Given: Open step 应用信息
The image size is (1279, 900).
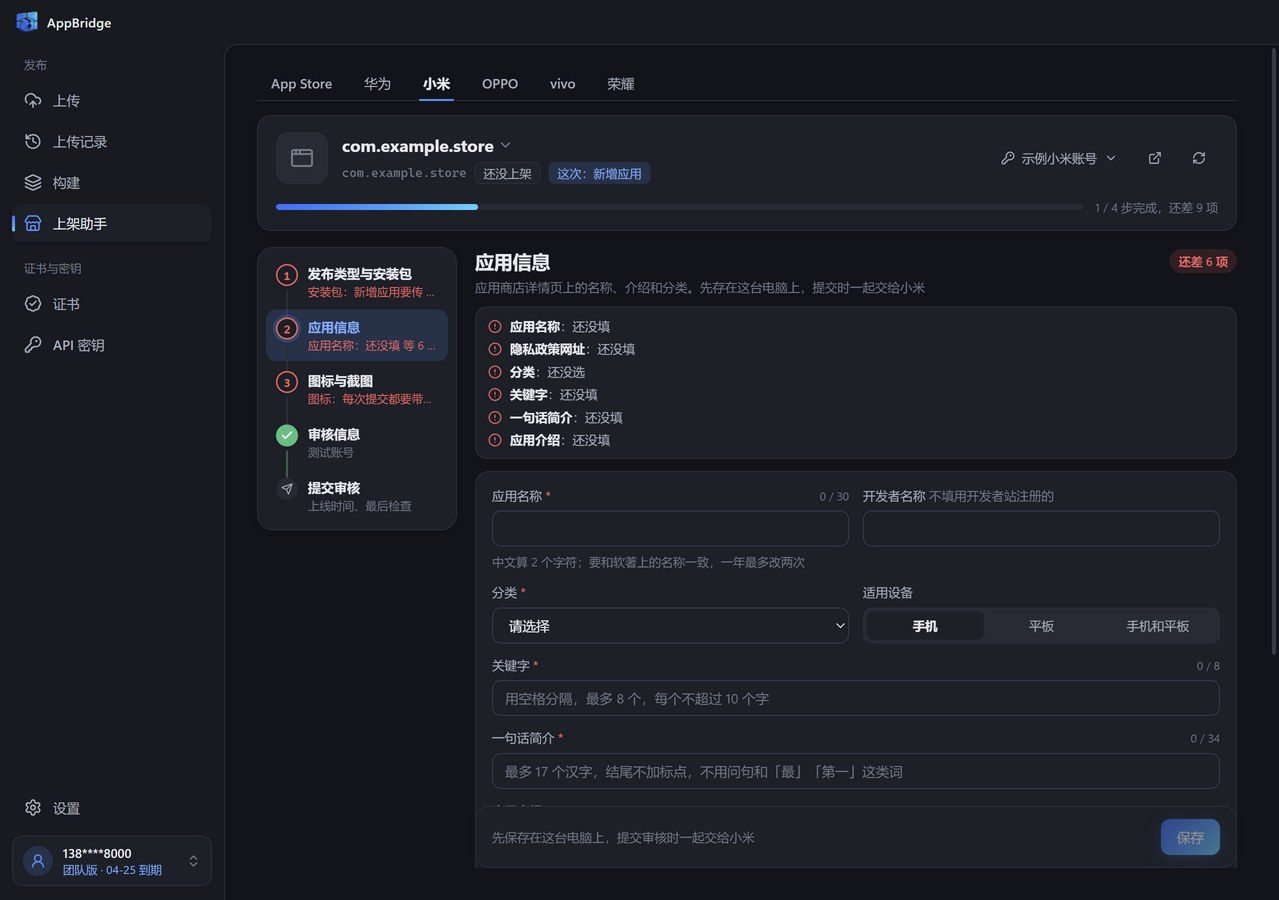Looking at the screenshot, I should [357, 335].
